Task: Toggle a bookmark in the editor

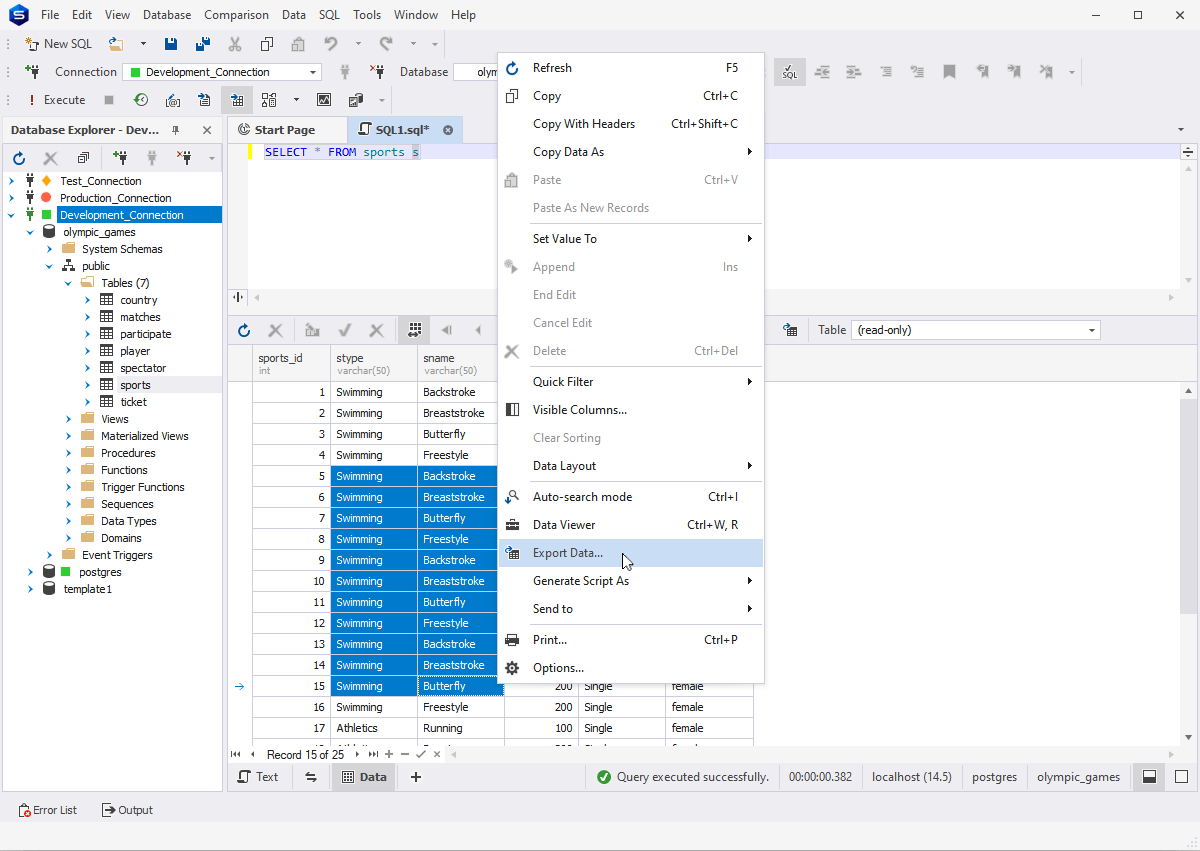Action: pos(949,72)
